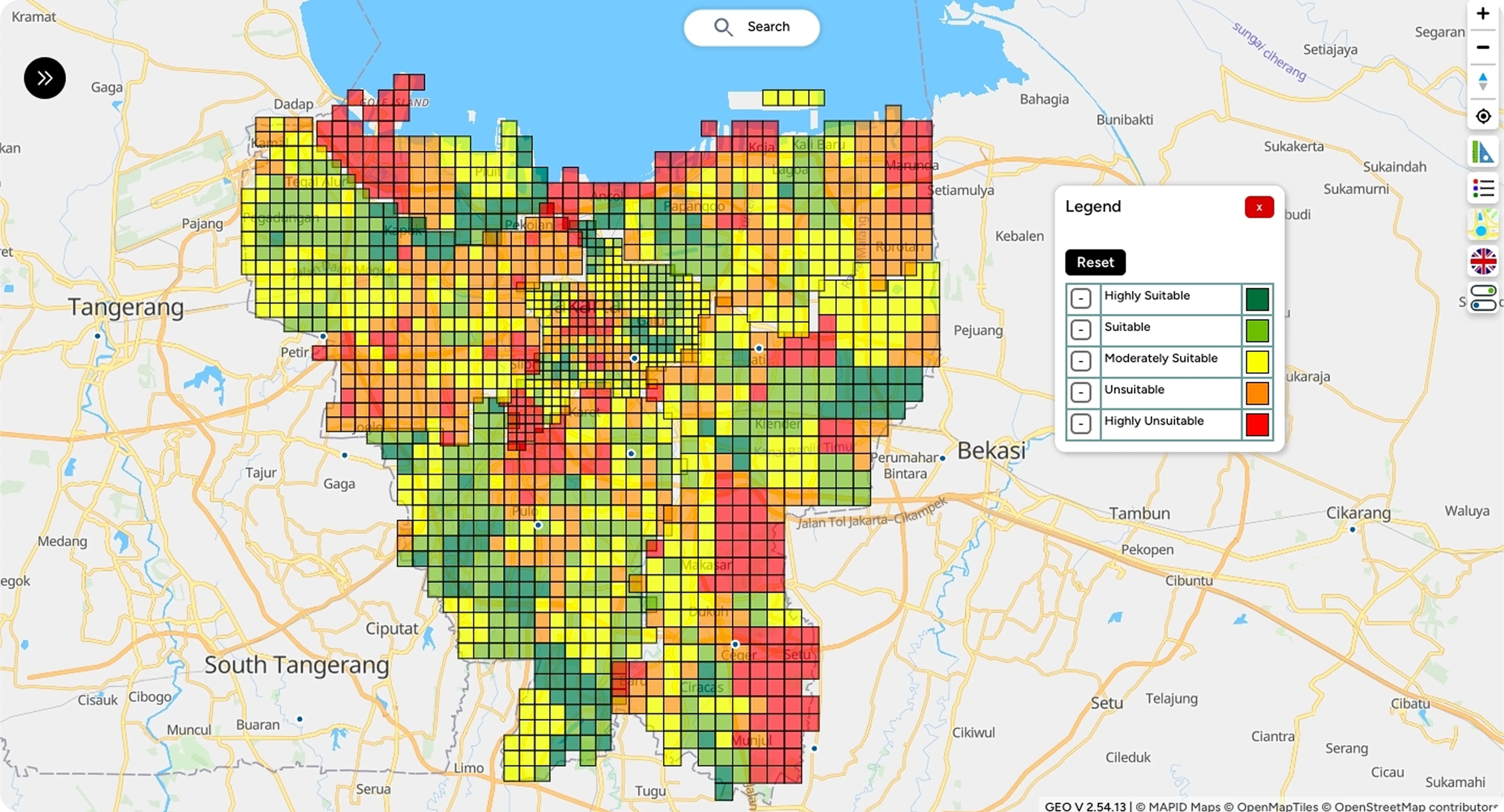Reset map bearing with the compass arrow
This screenshot has width=1504, height=812.
coord(1482,81)
